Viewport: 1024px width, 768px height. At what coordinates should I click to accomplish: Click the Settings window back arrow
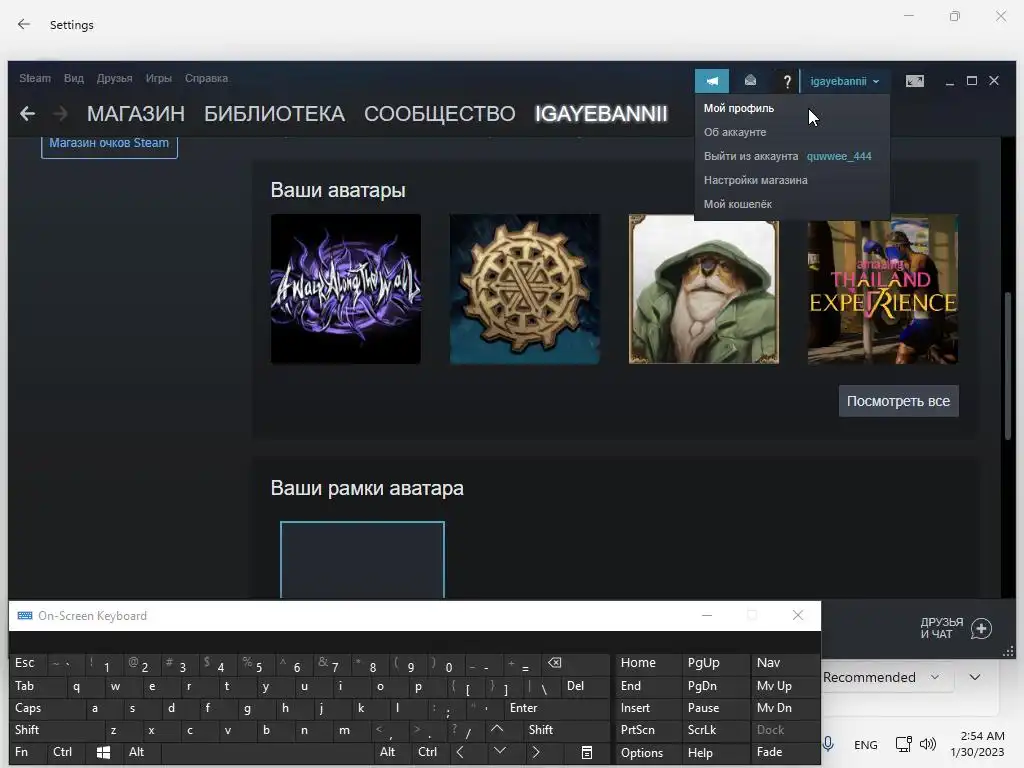click(x=24, y=24)
